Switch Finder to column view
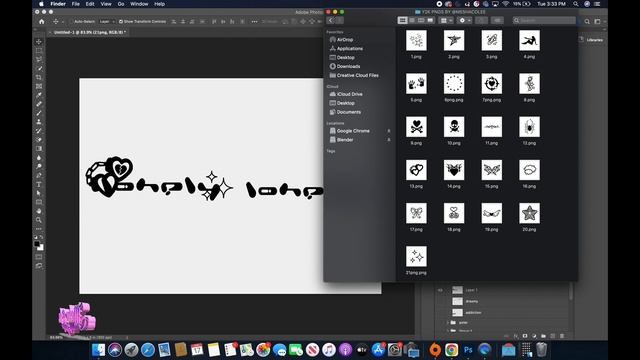Viewport: 640px width, 360px height. click(x=421, y=20)
